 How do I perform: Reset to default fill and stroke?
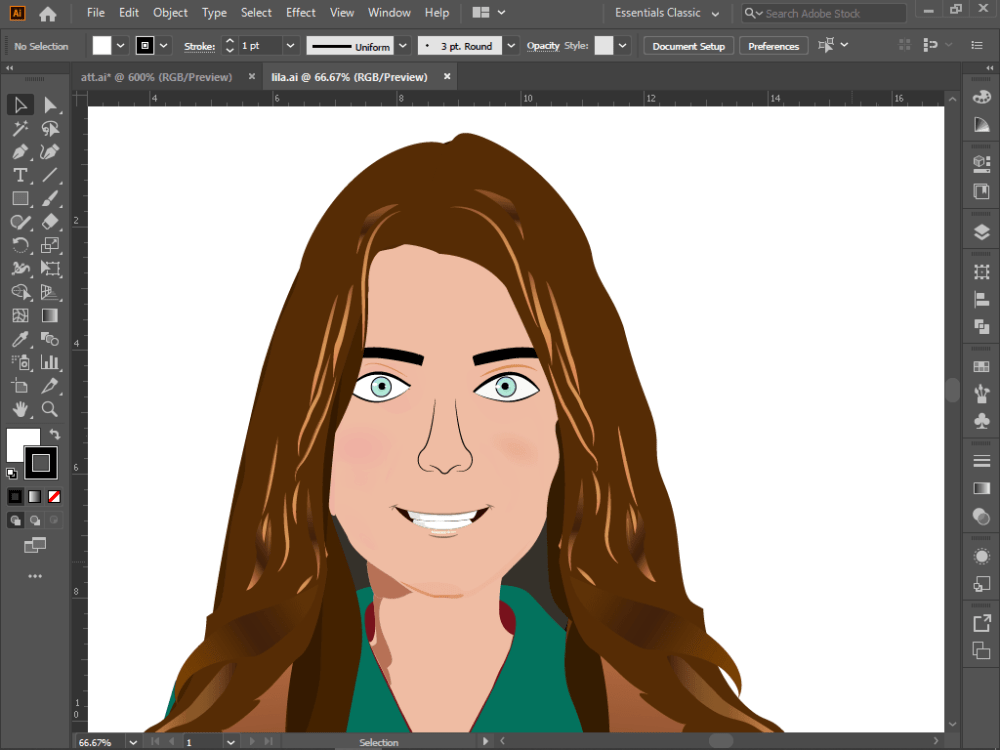[x=11, y=473]
